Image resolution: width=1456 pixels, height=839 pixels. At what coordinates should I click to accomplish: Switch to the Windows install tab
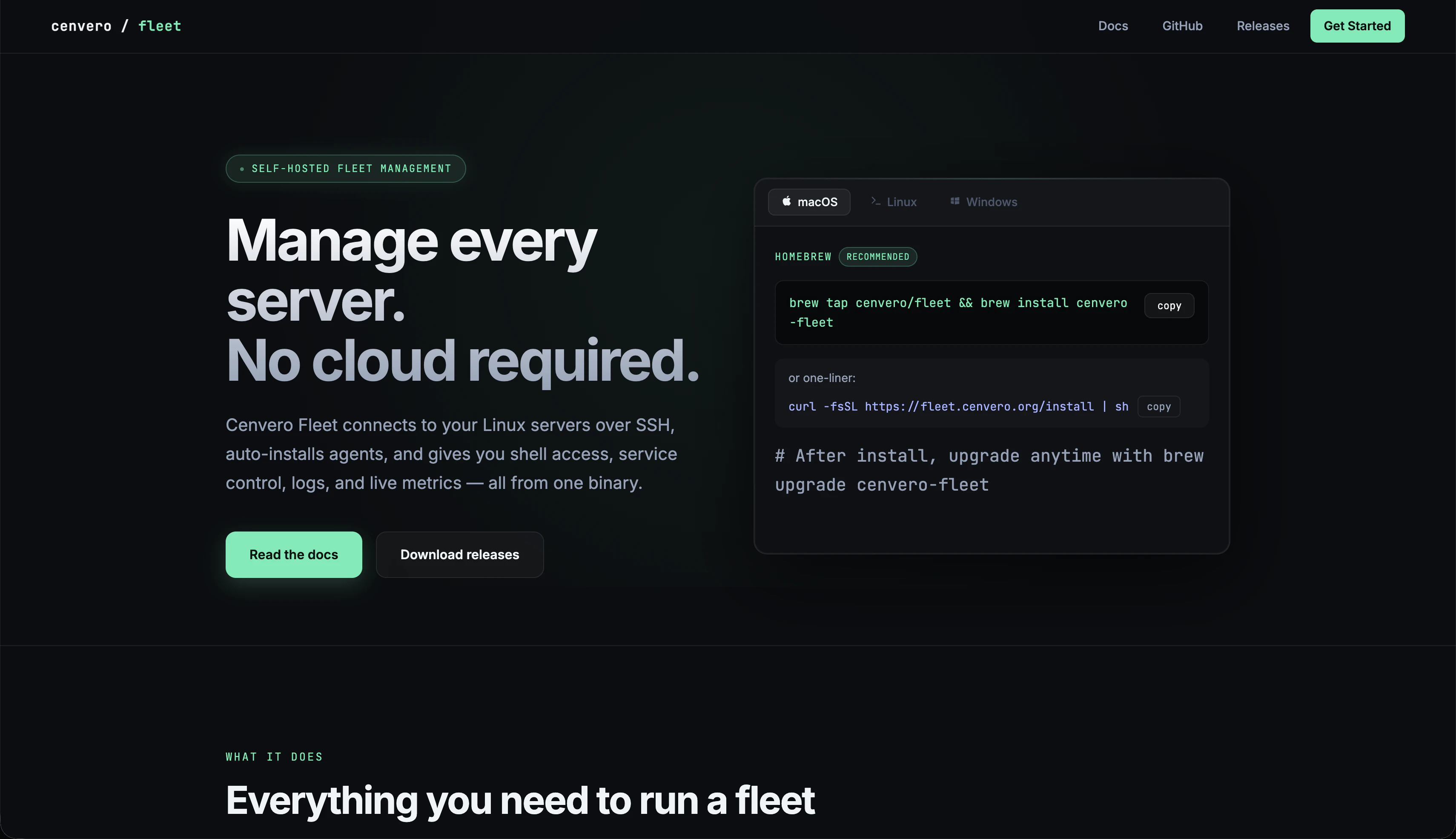983,201
